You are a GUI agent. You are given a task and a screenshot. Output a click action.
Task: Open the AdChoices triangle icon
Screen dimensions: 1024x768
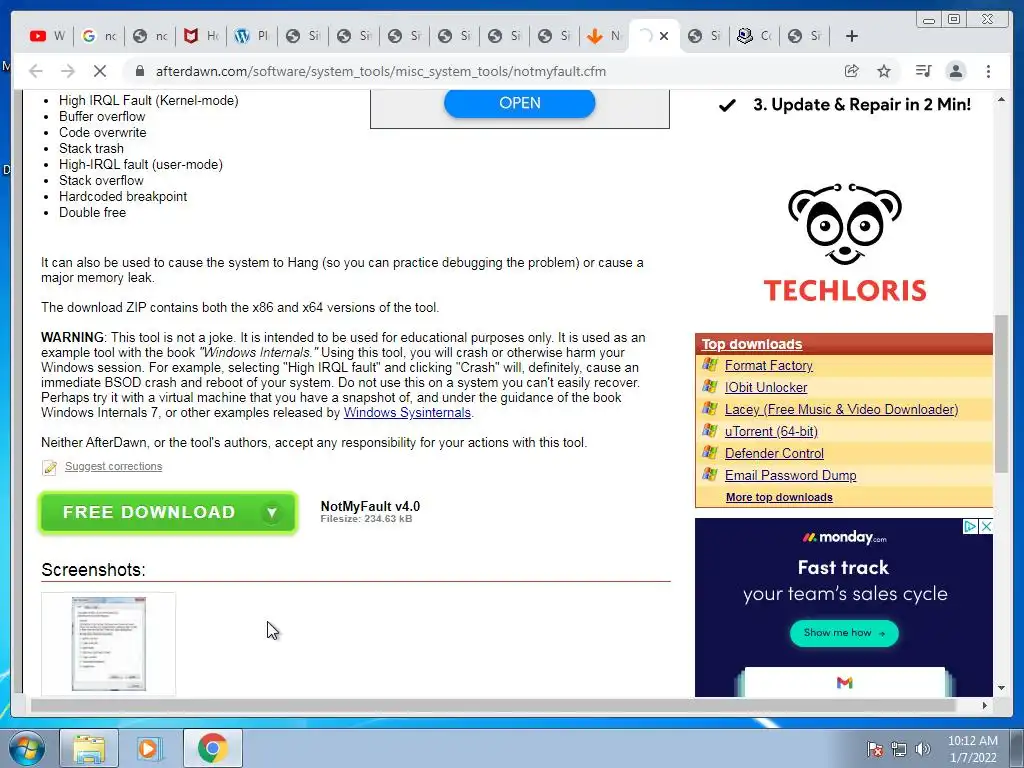970,526
